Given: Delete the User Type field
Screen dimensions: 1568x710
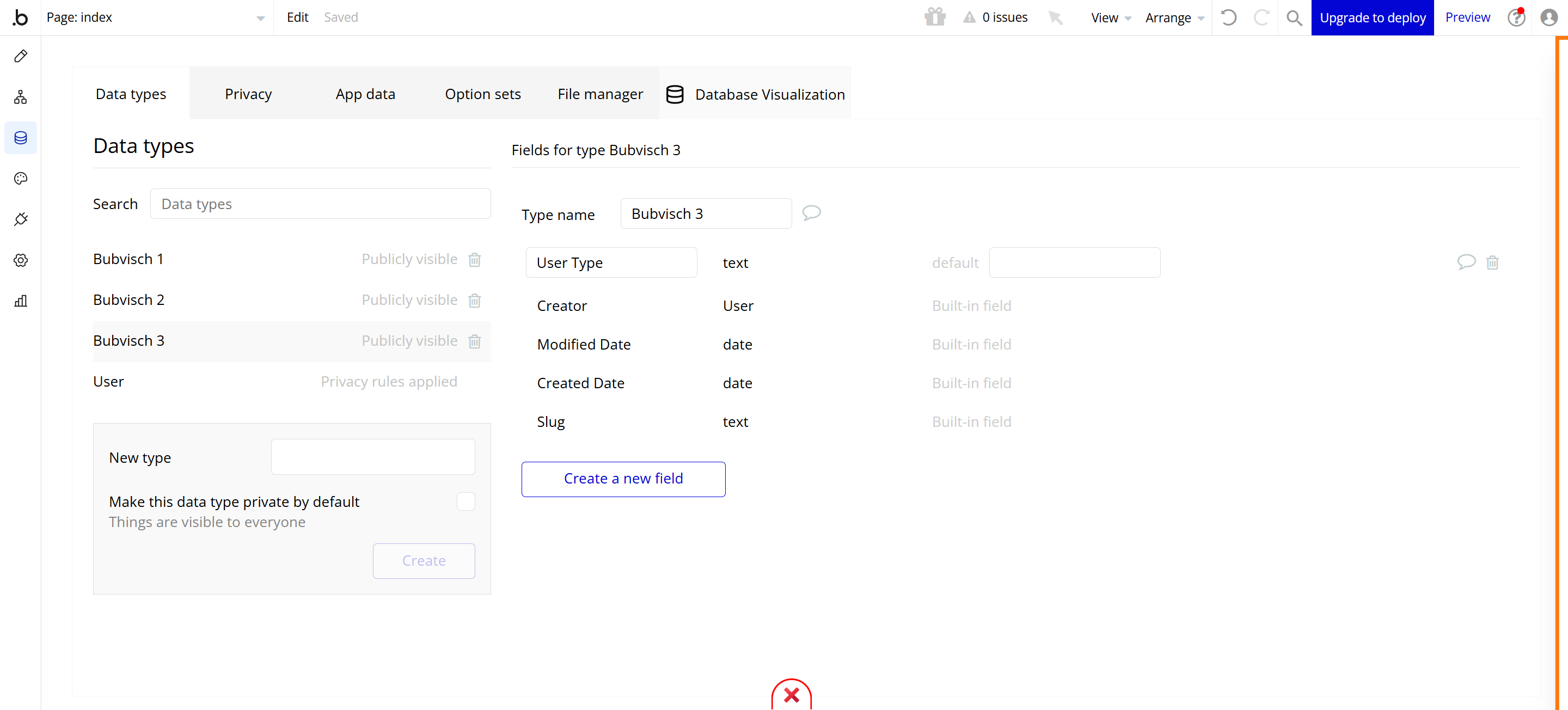Looking at the screenshot, I should [1492, 262].
